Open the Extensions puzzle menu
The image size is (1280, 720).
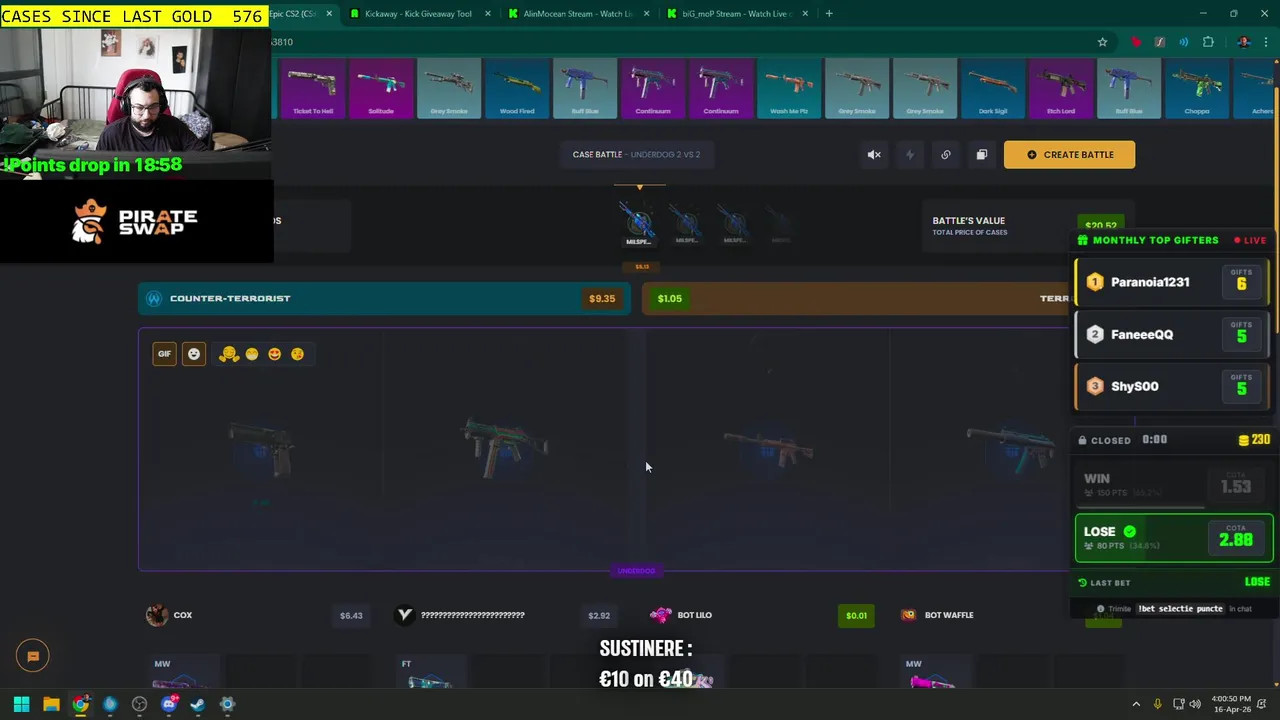1208,42
